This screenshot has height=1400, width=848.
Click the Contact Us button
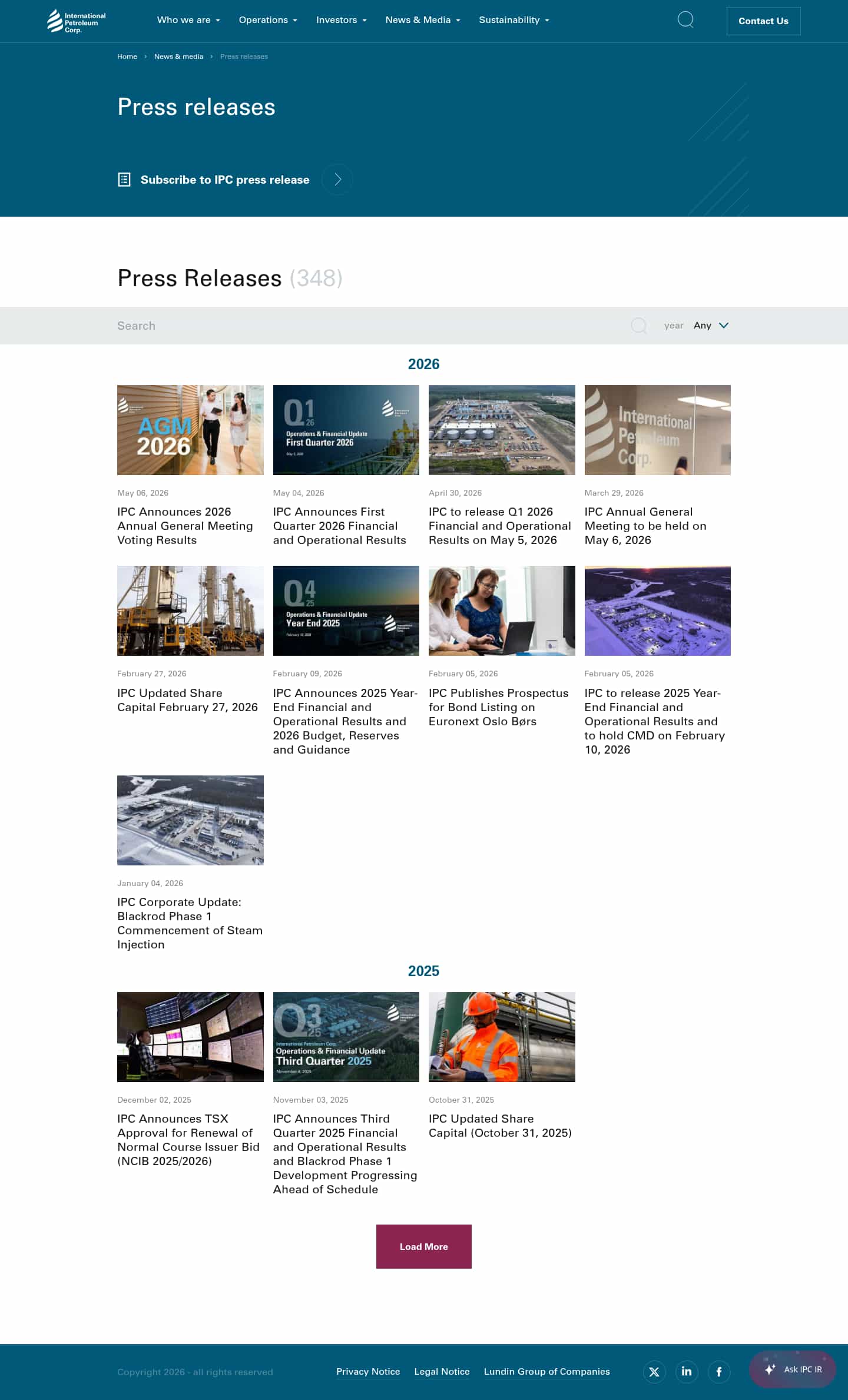(x=763, y=21)
